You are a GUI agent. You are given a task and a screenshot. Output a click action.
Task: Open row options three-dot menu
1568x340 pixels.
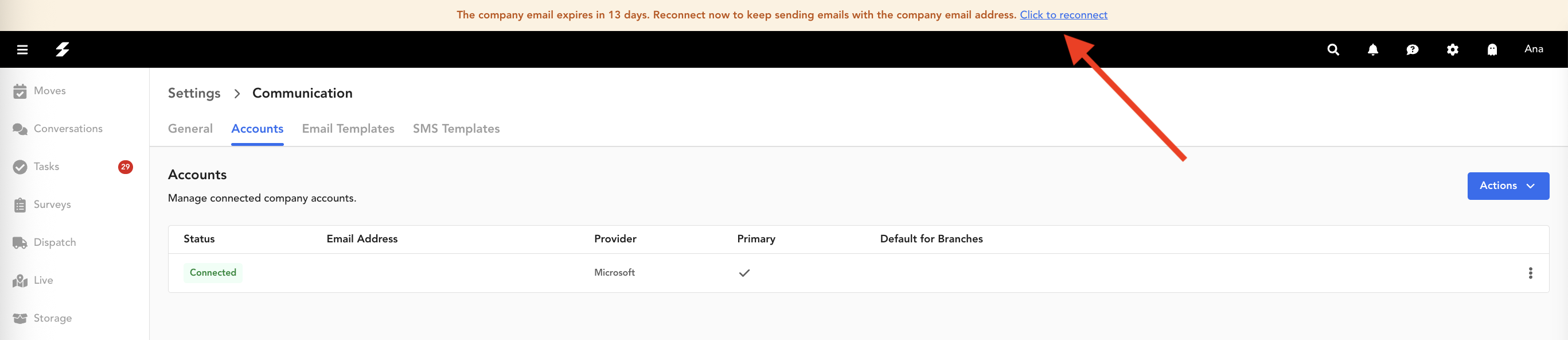[1530, 273]
